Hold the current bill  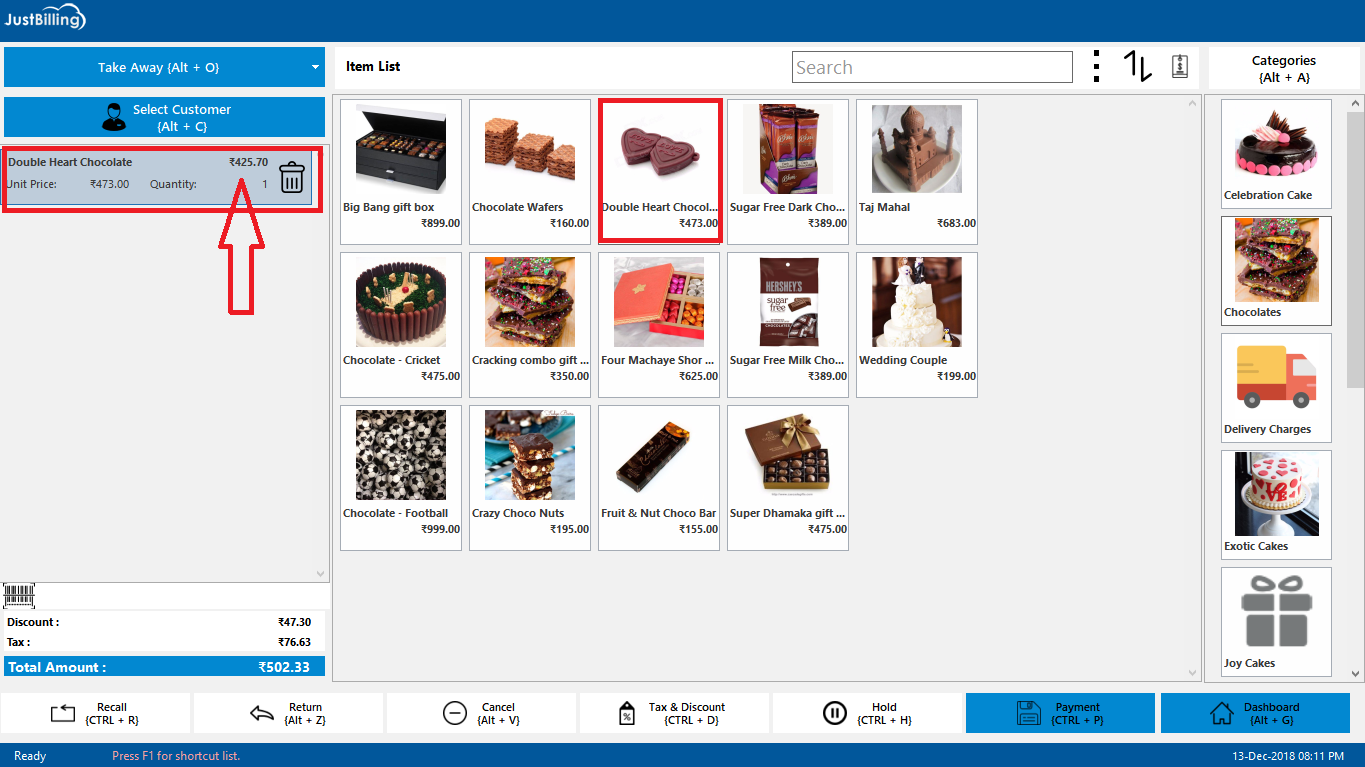(x=867, y=713)
